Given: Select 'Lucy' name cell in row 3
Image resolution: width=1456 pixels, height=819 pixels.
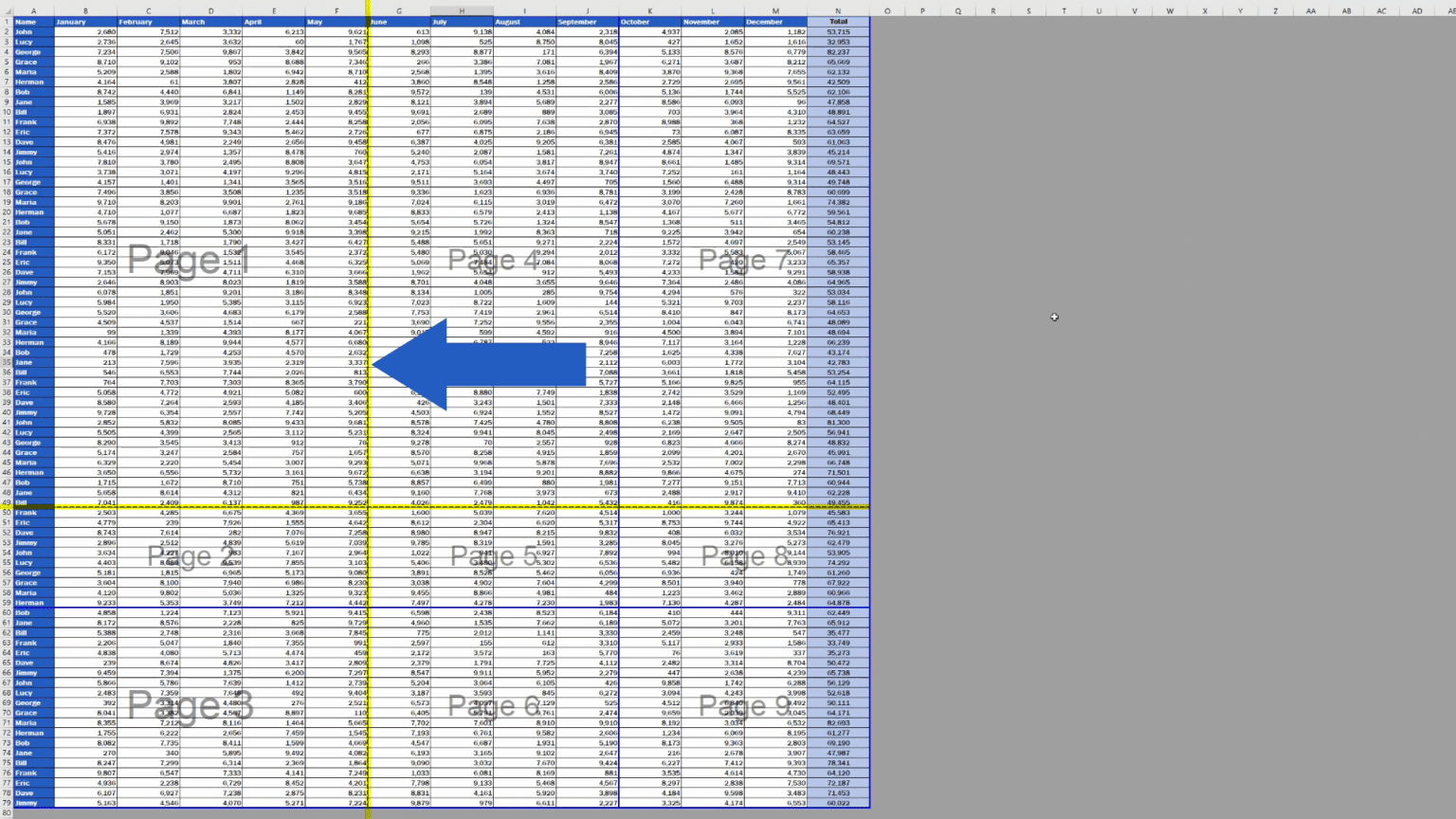Looking at the screenshot, I should (x=33, y=42).
